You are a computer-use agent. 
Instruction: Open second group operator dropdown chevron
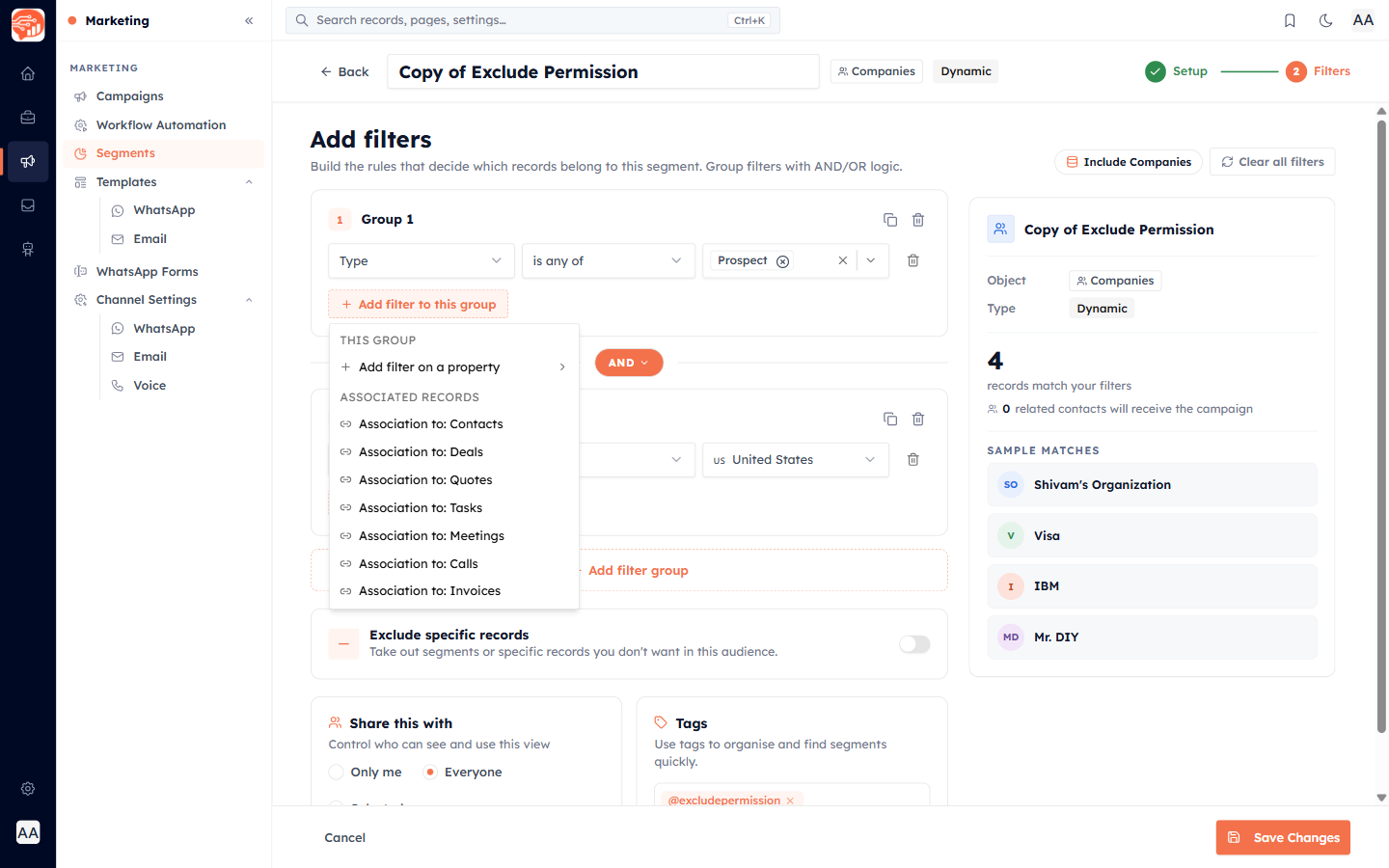pos(676,459)
